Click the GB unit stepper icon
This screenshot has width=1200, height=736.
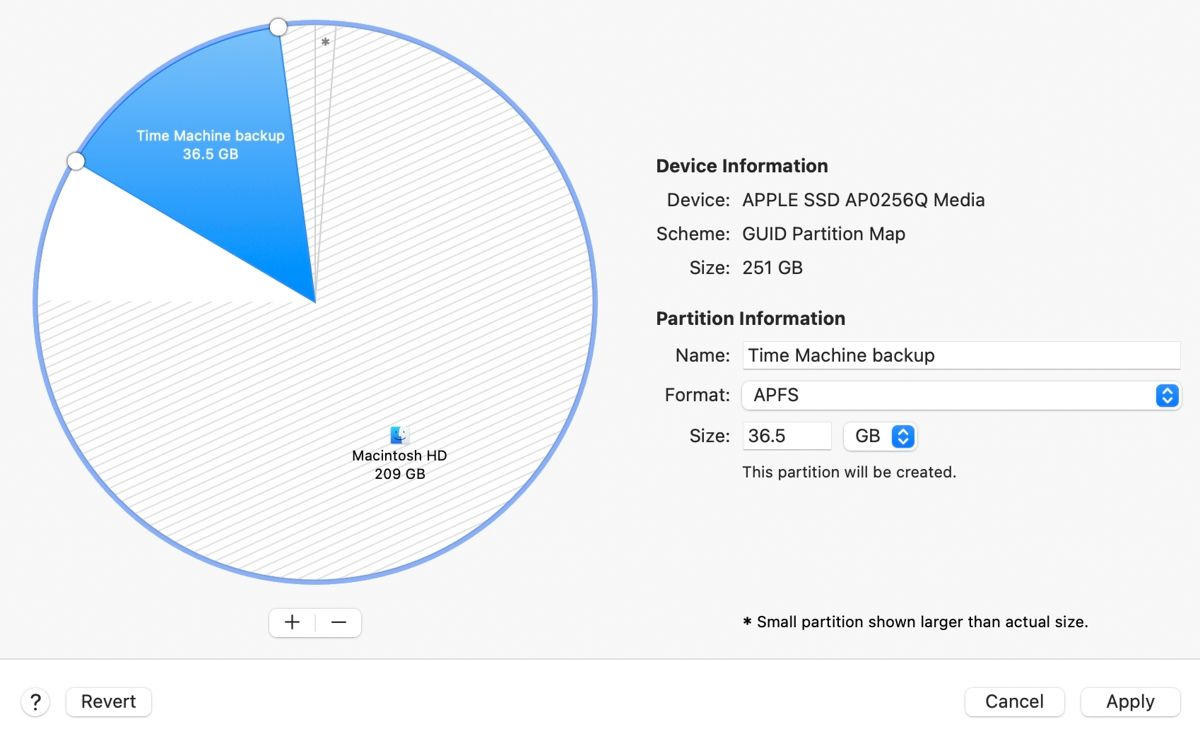click(903, 436)
